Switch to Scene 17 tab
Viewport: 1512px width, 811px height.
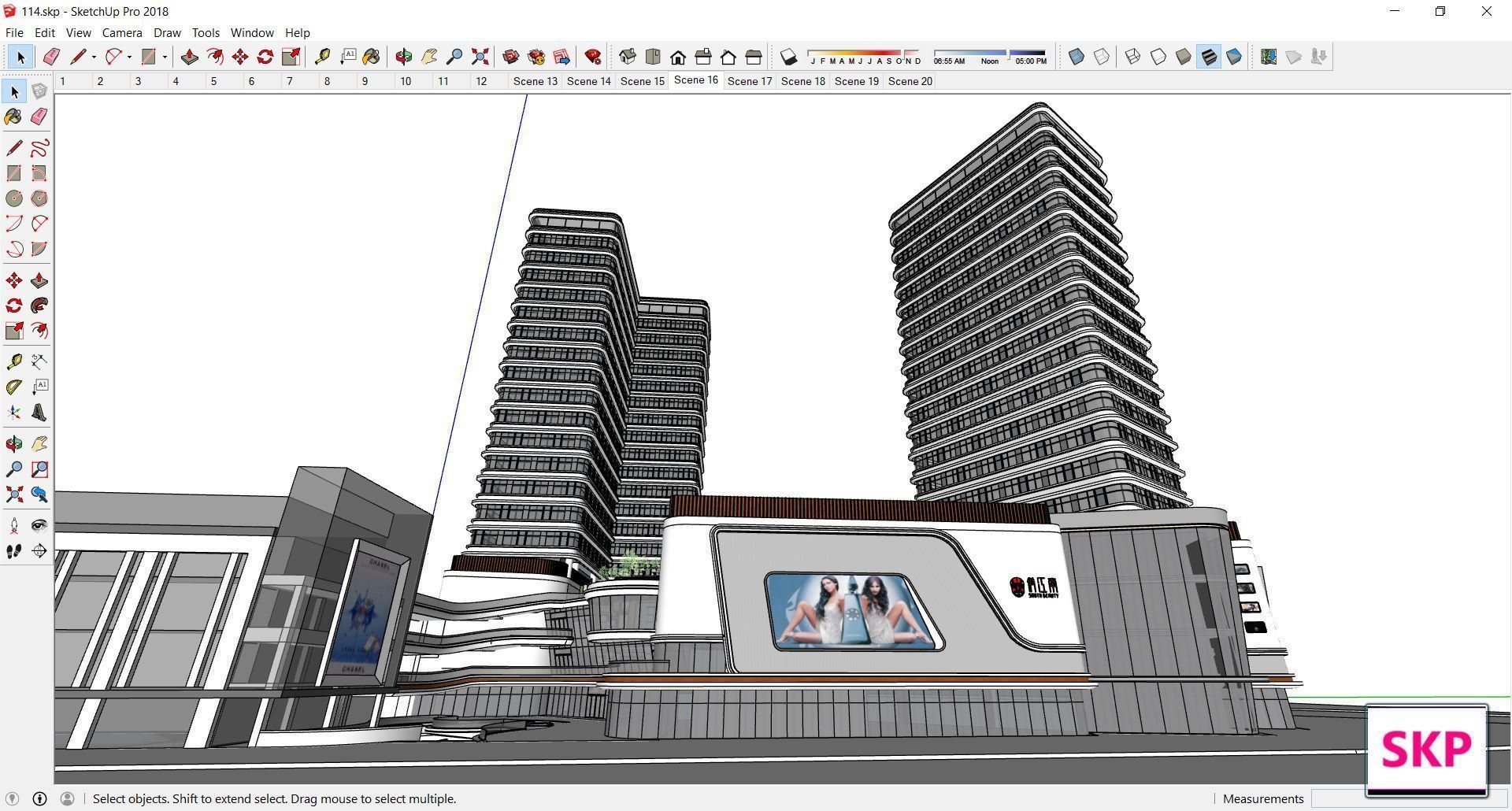[750, 81]
